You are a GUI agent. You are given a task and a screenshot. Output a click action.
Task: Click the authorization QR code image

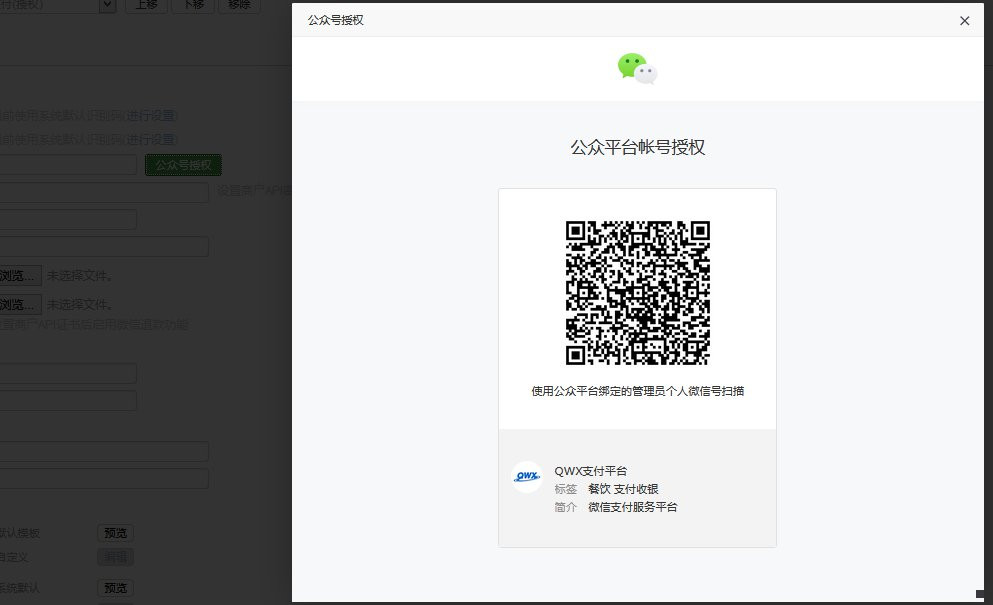point(637,293)
